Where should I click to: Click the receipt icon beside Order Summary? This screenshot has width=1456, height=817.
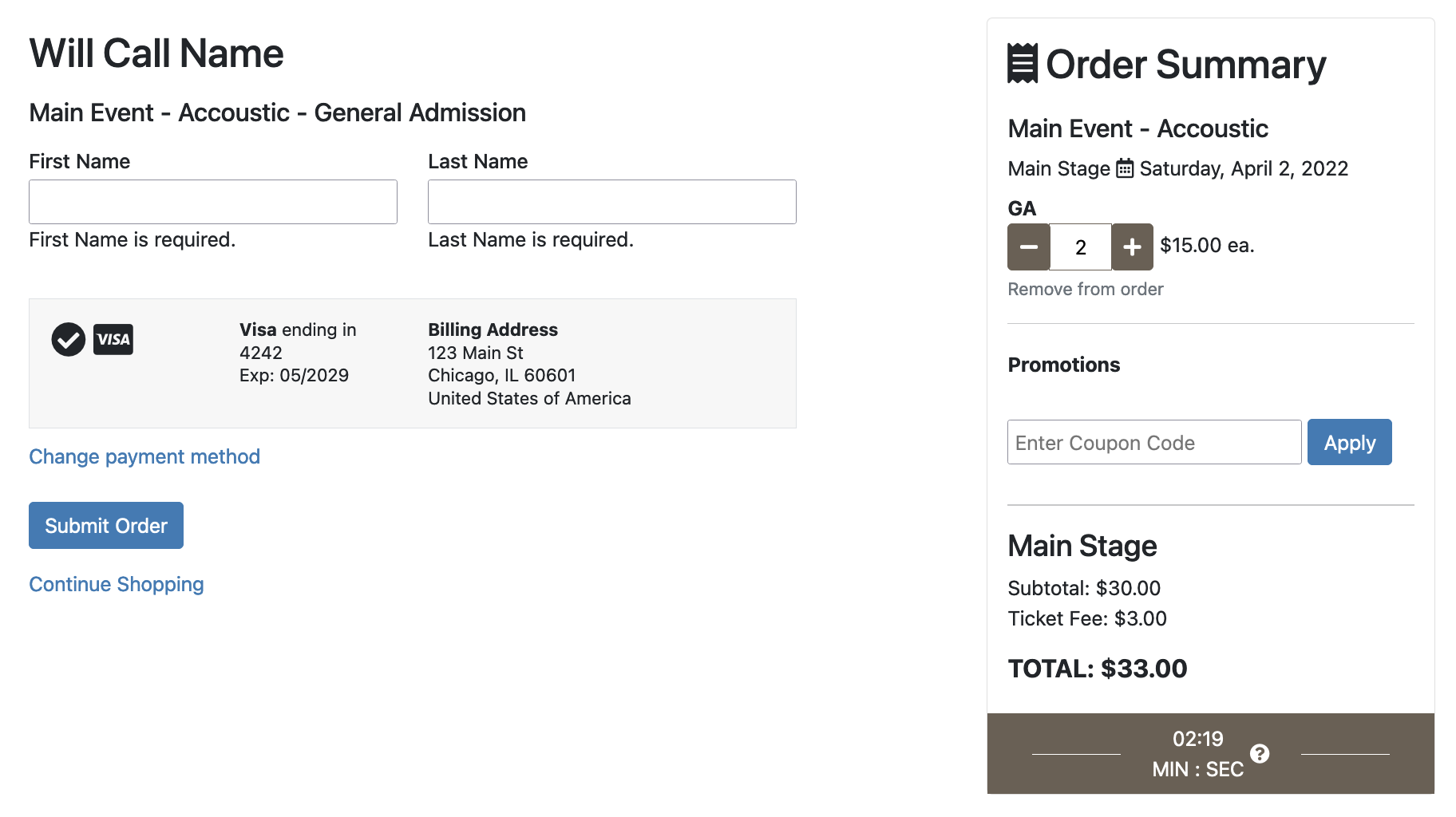tap(1023, 64)
